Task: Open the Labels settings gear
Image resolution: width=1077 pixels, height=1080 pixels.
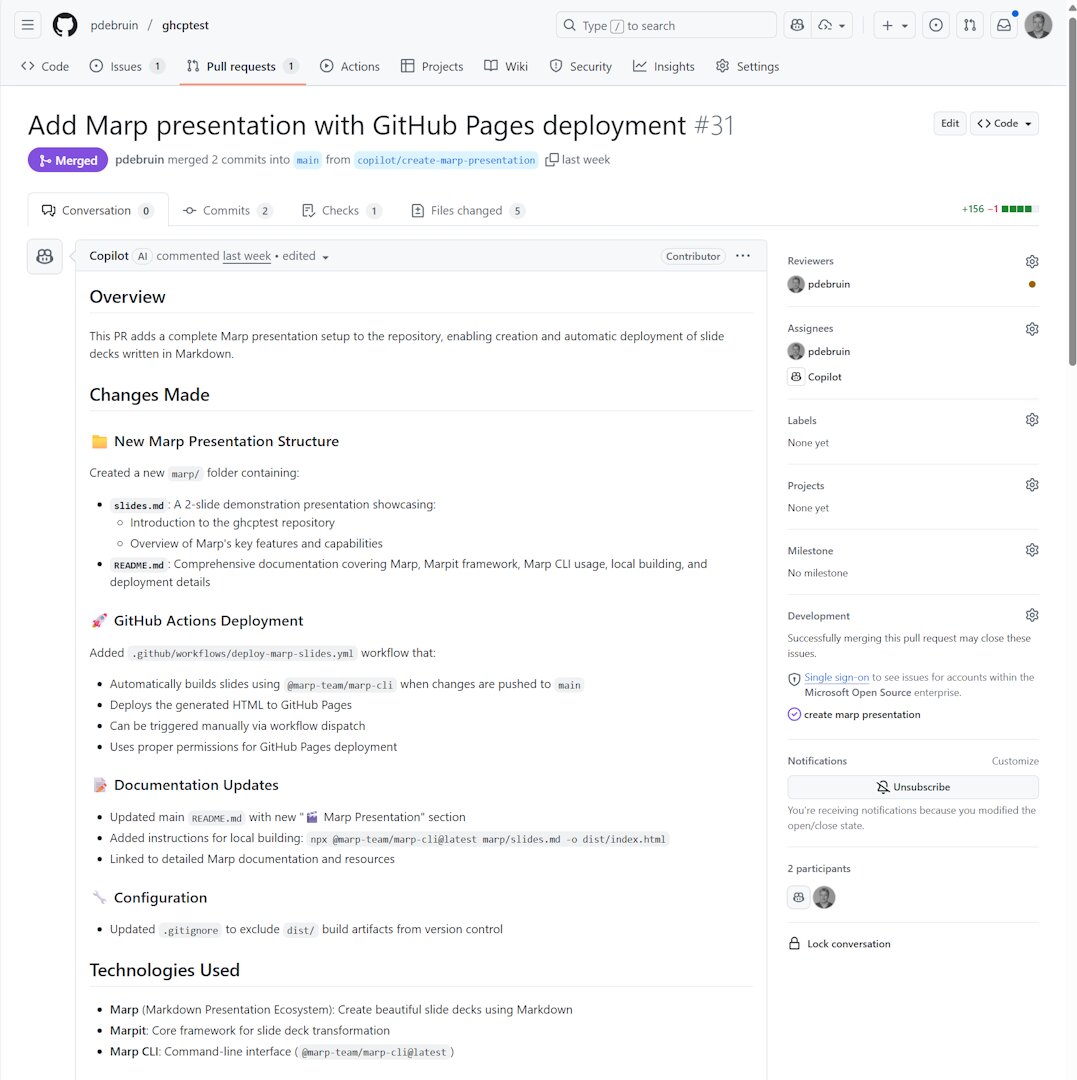Action: click(1032, 419)
